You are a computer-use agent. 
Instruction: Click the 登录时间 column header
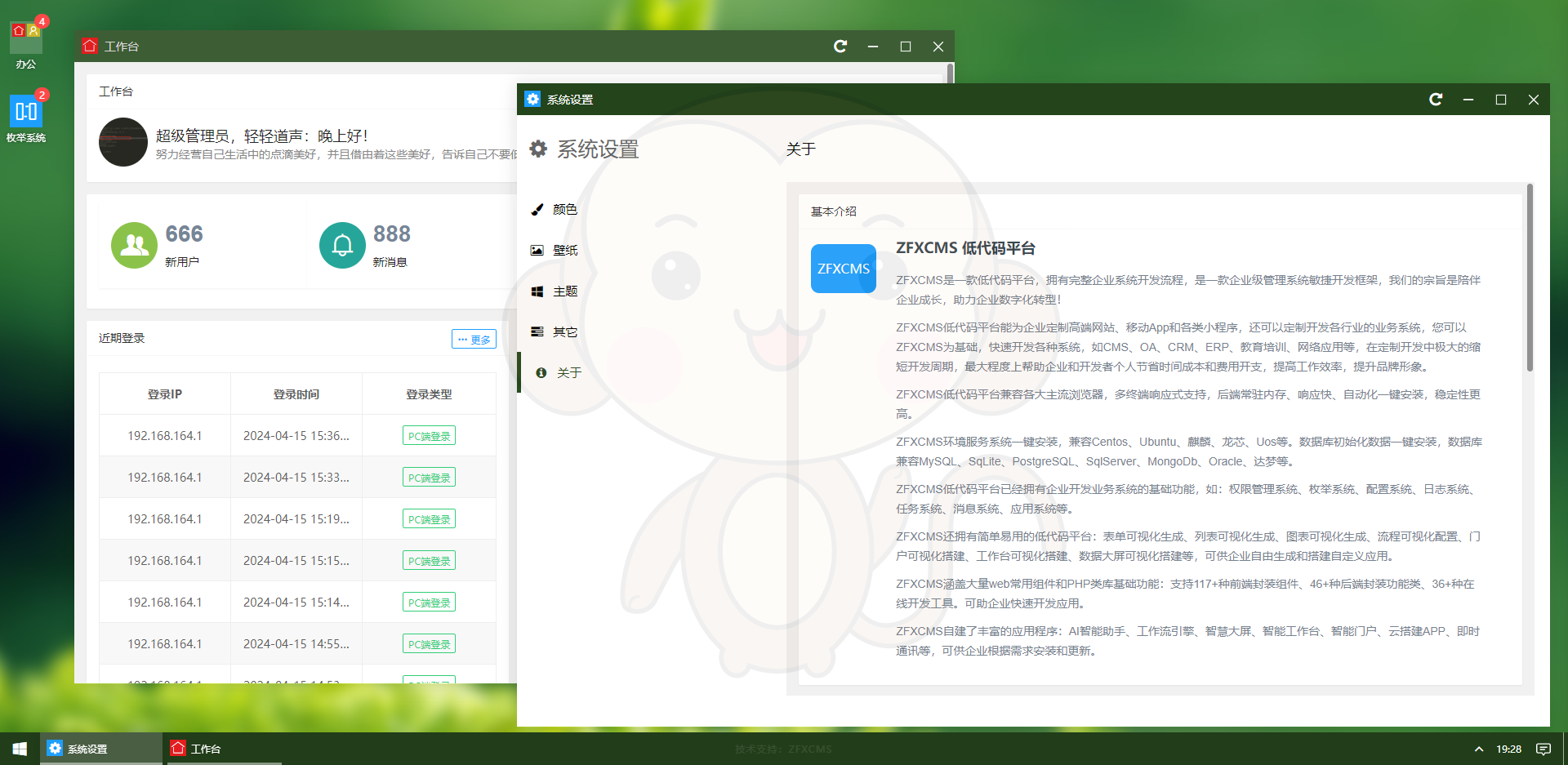click(x=296, y=394)
